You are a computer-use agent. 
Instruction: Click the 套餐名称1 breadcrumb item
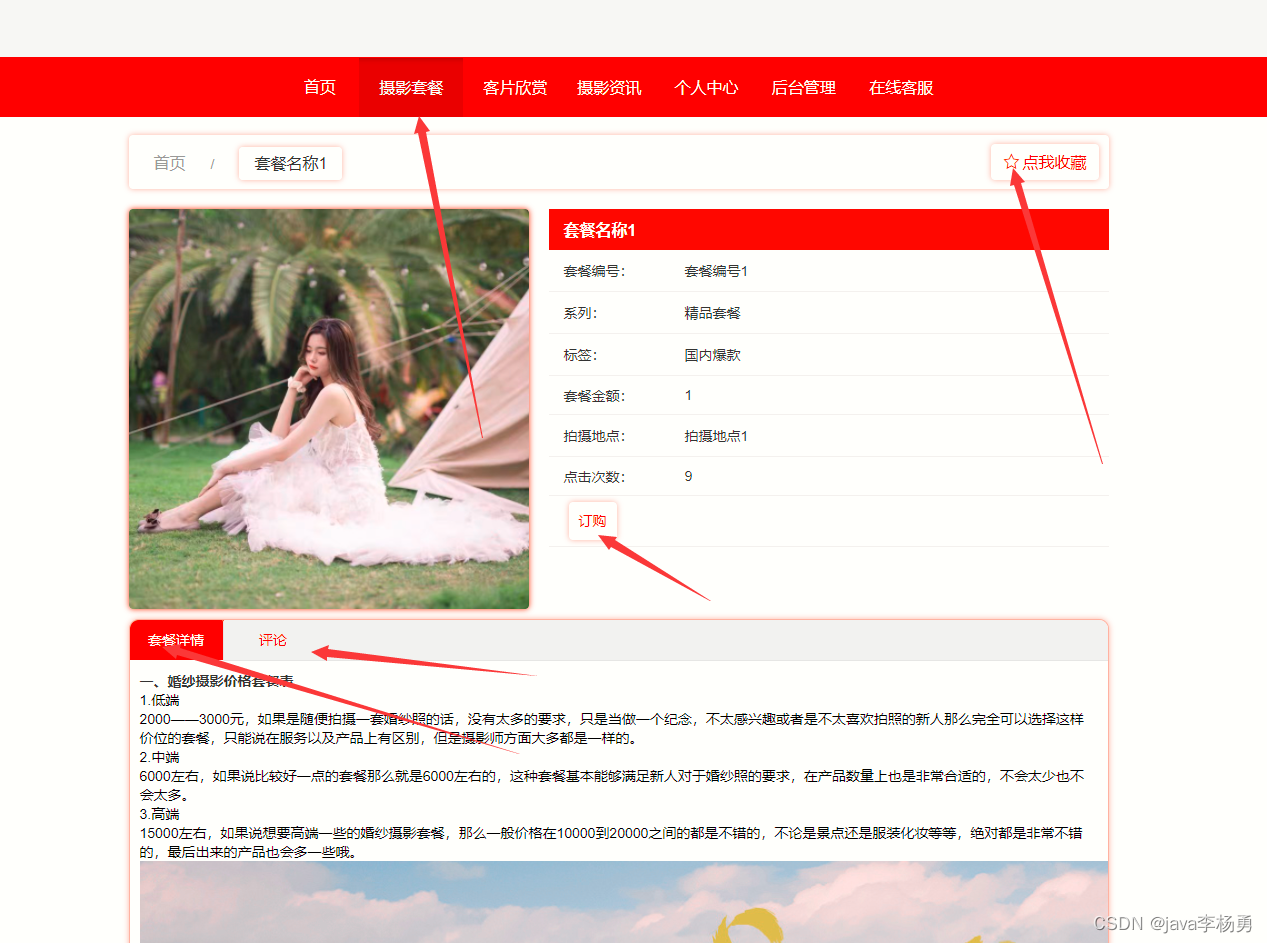(x=291, y=163)
